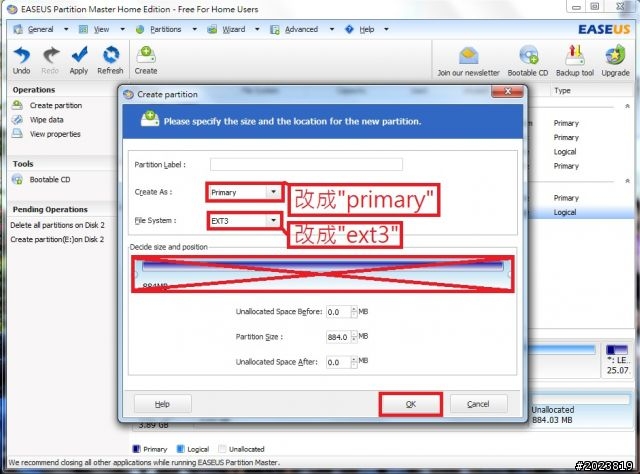The height and width of the screenshot is (474, 640).
Task: Click the Unallocated legend swatch
Action: coord(222,449)
